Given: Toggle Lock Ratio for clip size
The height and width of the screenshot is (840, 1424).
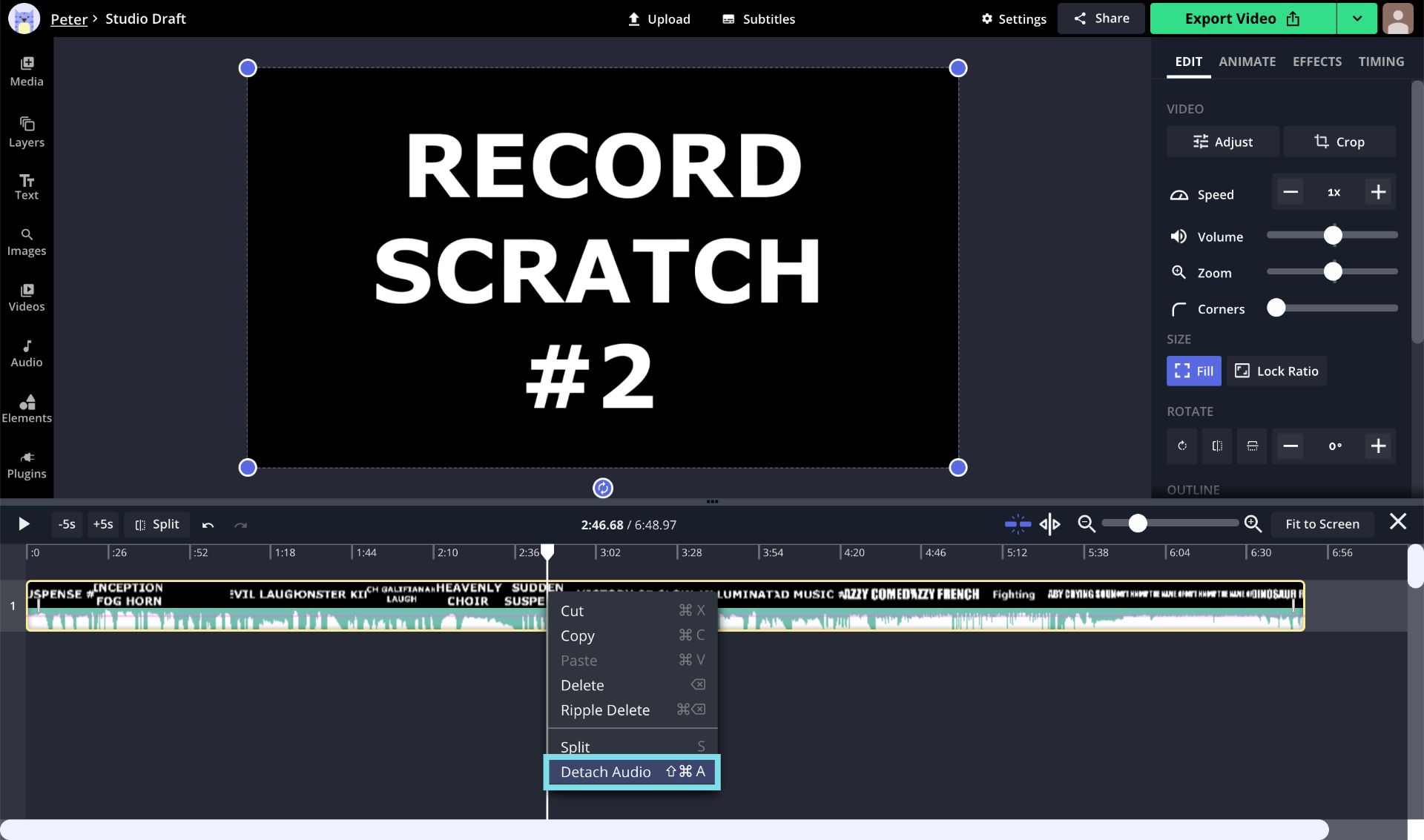Looking at the screenshot, I should (x=1276, y=371).
